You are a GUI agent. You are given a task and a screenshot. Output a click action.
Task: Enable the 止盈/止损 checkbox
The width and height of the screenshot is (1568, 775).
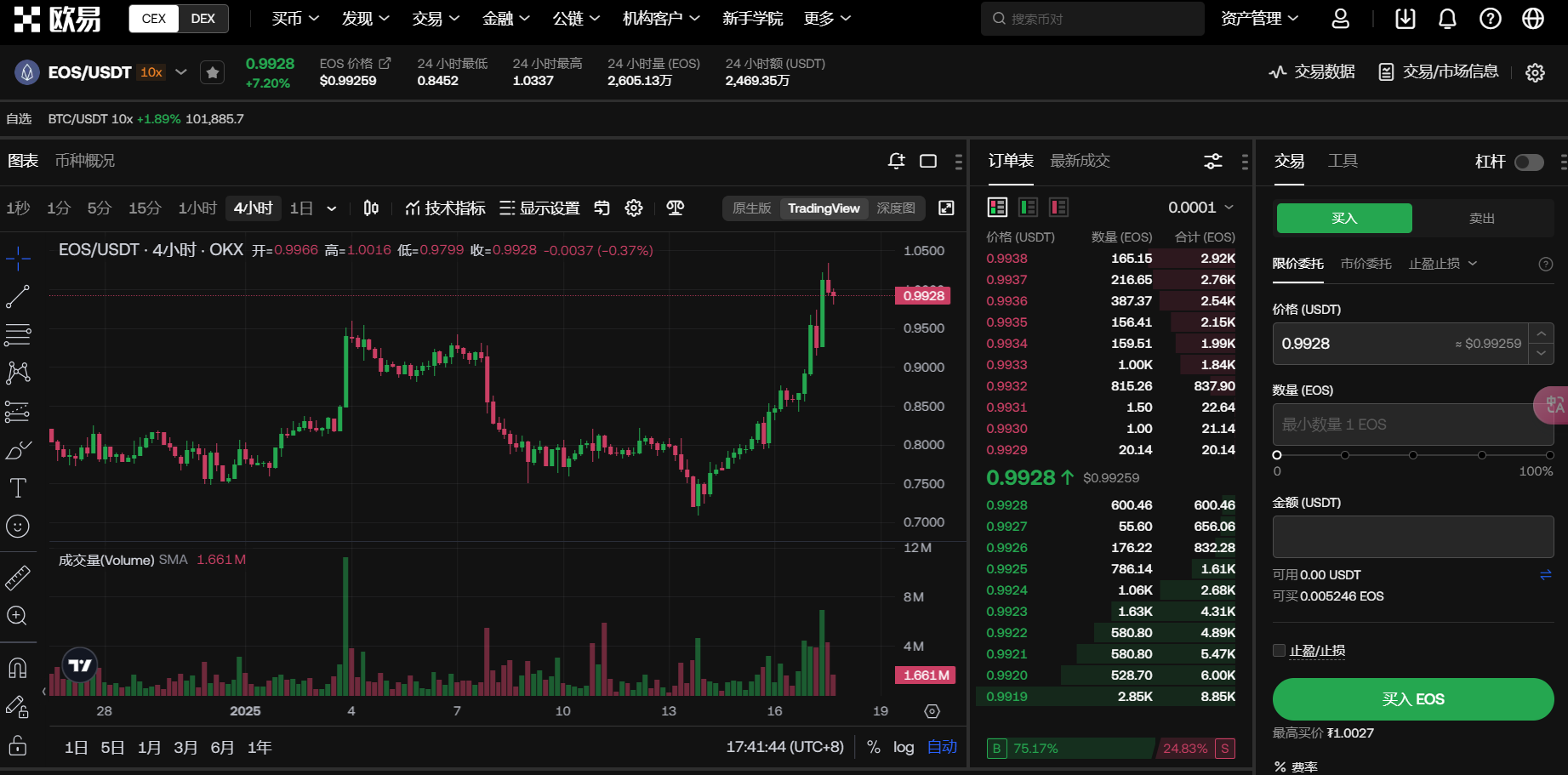click(x=1279, y=651)
